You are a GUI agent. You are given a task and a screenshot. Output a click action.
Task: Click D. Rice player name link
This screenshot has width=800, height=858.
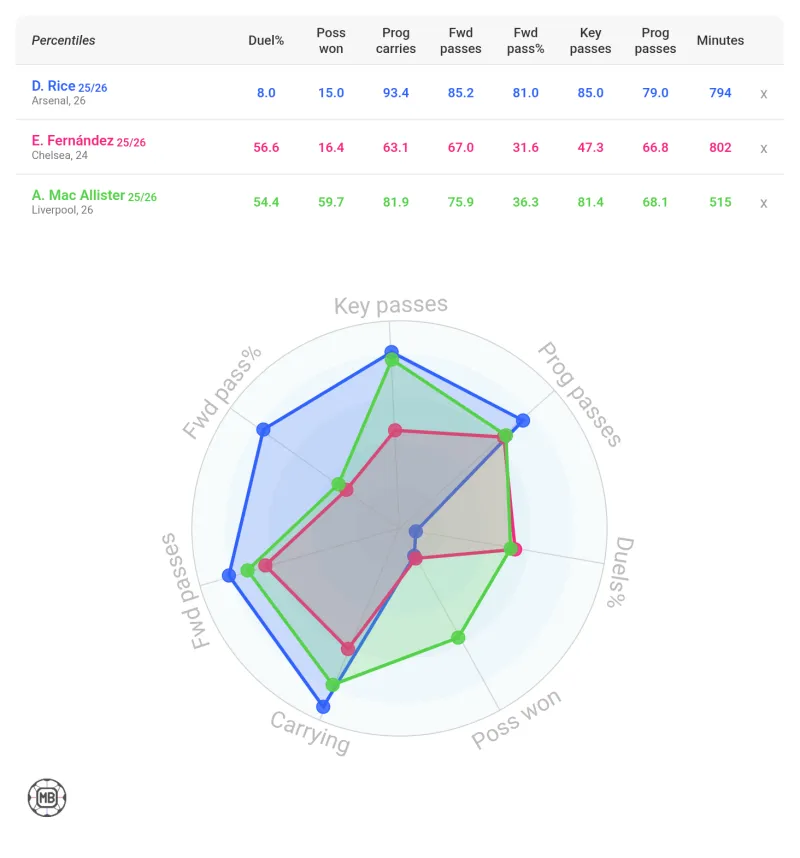(47, 87)
